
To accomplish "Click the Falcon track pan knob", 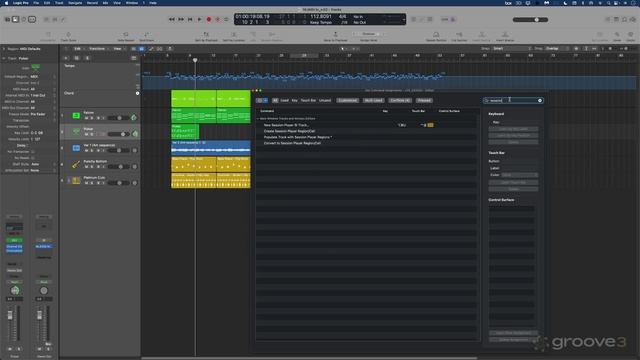I will click(134, 118).
